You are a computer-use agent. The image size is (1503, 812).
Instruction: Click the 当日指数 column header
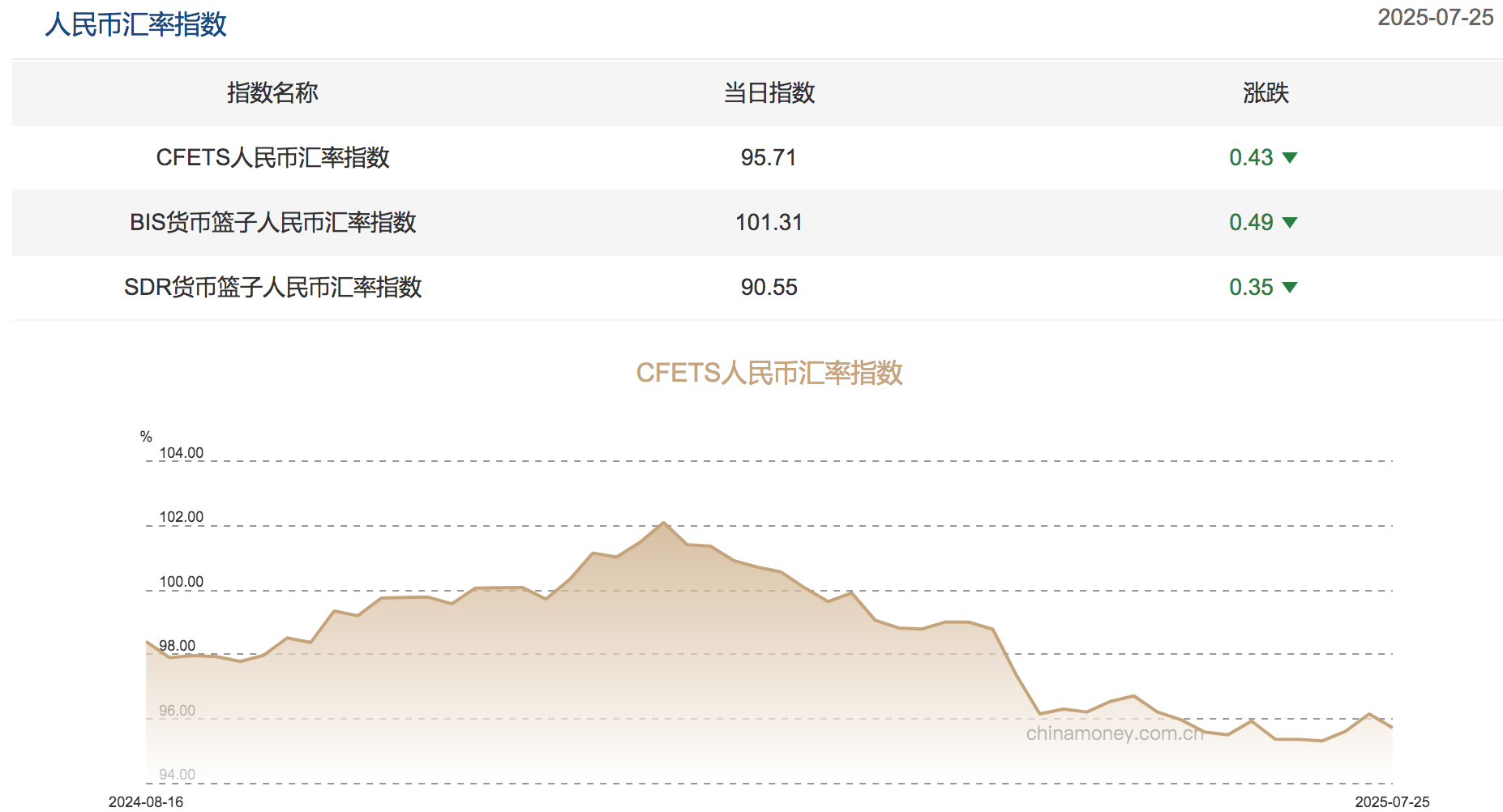tap(769, 92)
